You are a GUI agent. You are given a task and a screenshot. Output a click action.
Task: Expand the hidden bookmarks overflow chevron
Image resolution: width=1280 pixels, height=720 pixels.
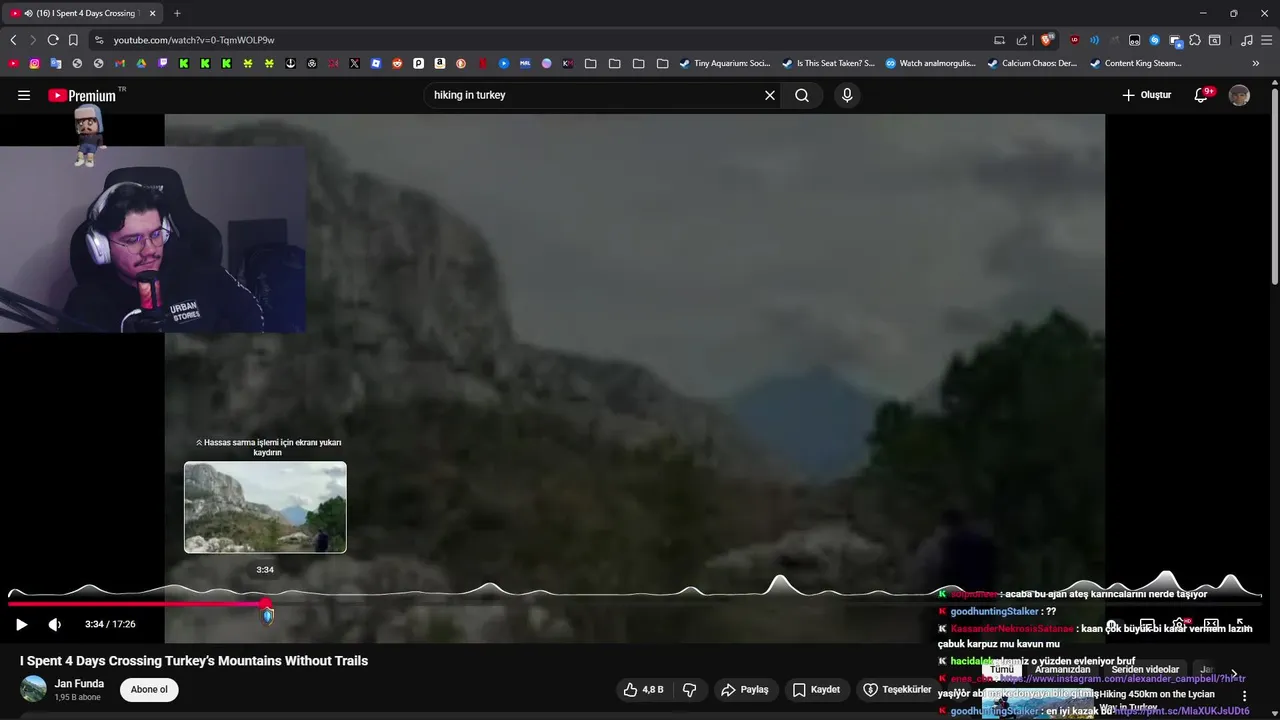pos(1256,63)
